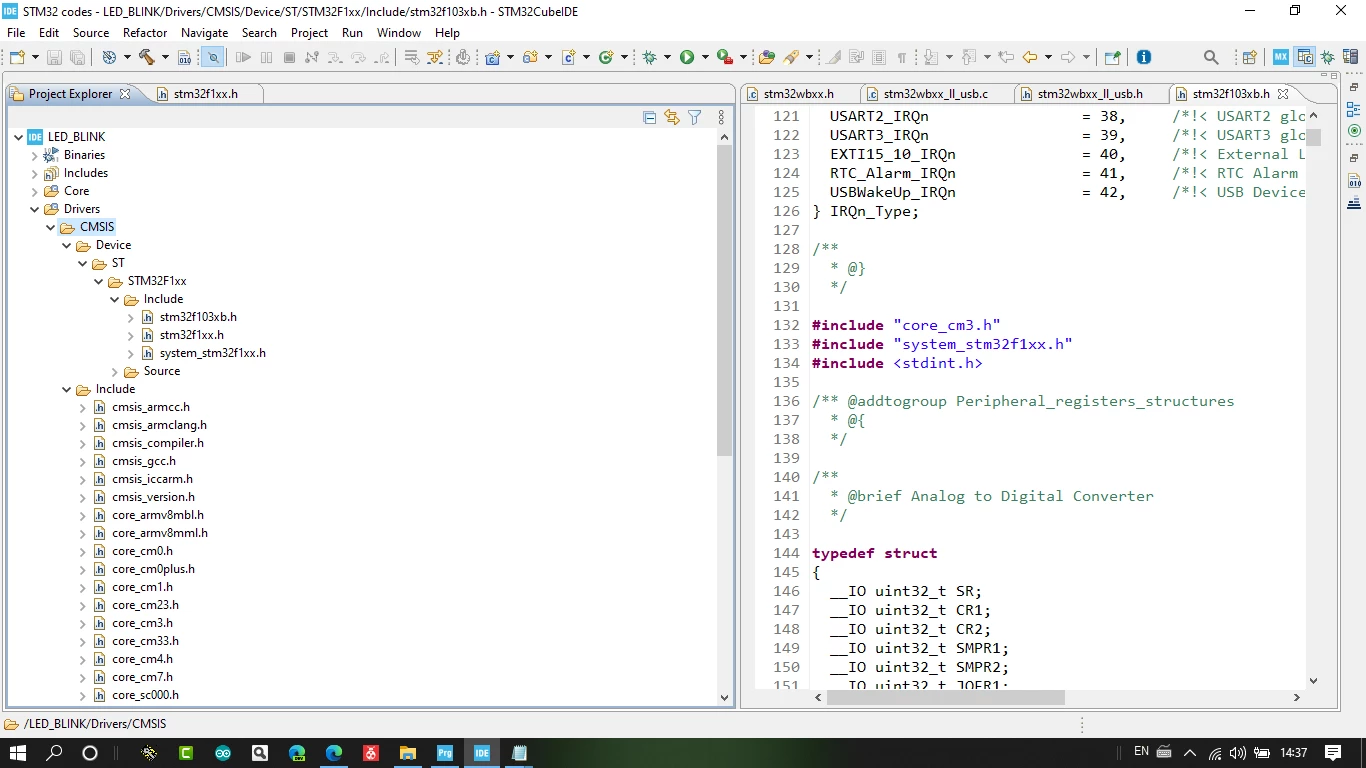Collapse the LED_BLINK project node
Screen dimensions: 1366x768
tap(19, 137)
